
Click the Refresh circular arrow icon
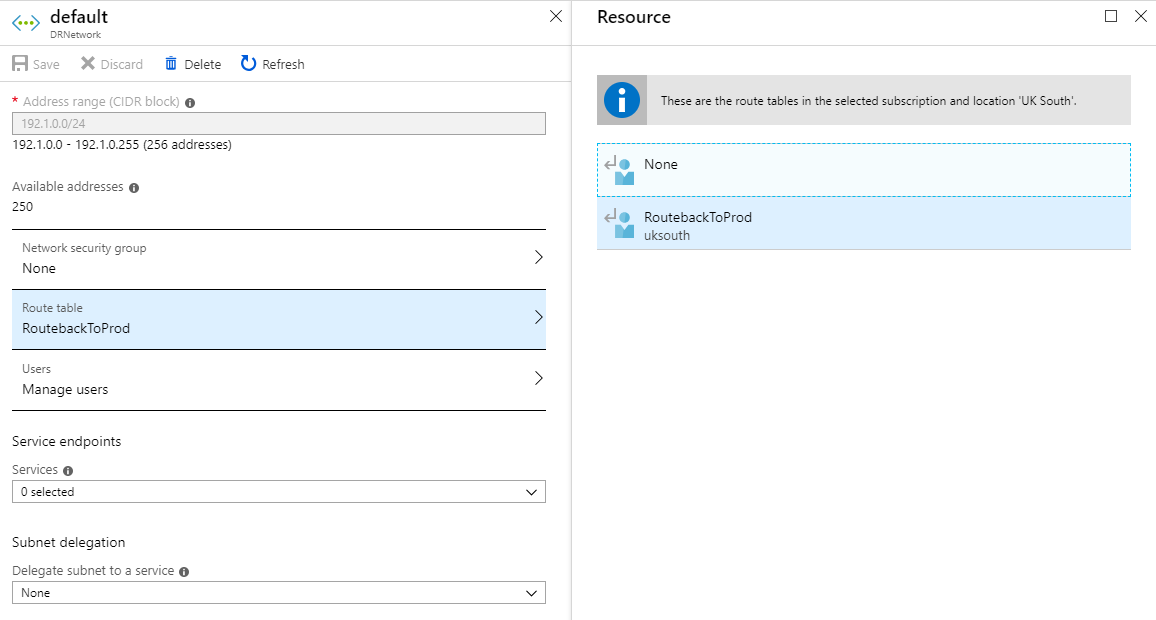249,64
